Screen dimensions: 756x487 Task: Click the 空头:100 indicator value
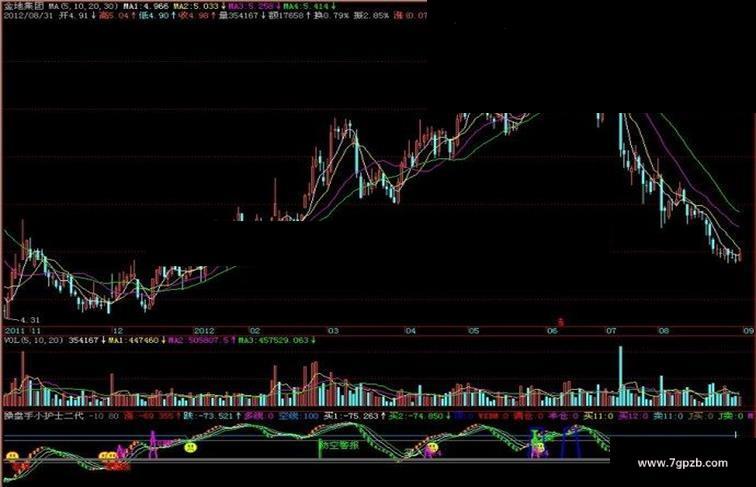[300, 416]
